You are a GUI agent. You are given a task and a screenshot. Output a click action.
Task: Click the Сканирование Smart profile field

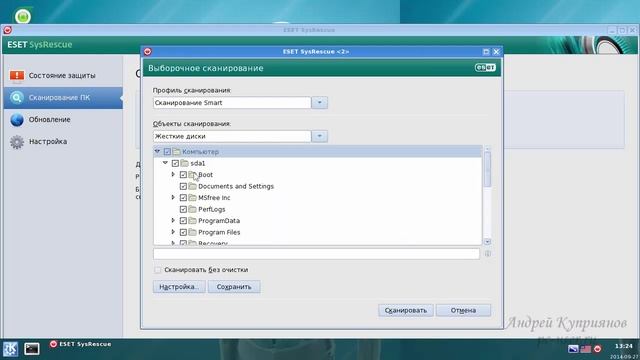pos(232,102)
